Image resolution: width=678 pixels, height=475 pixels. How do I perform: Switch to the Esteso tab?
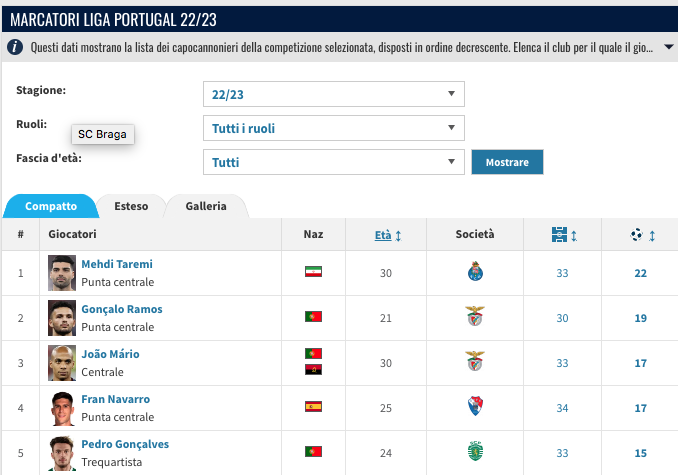click(x=131, y=206)
